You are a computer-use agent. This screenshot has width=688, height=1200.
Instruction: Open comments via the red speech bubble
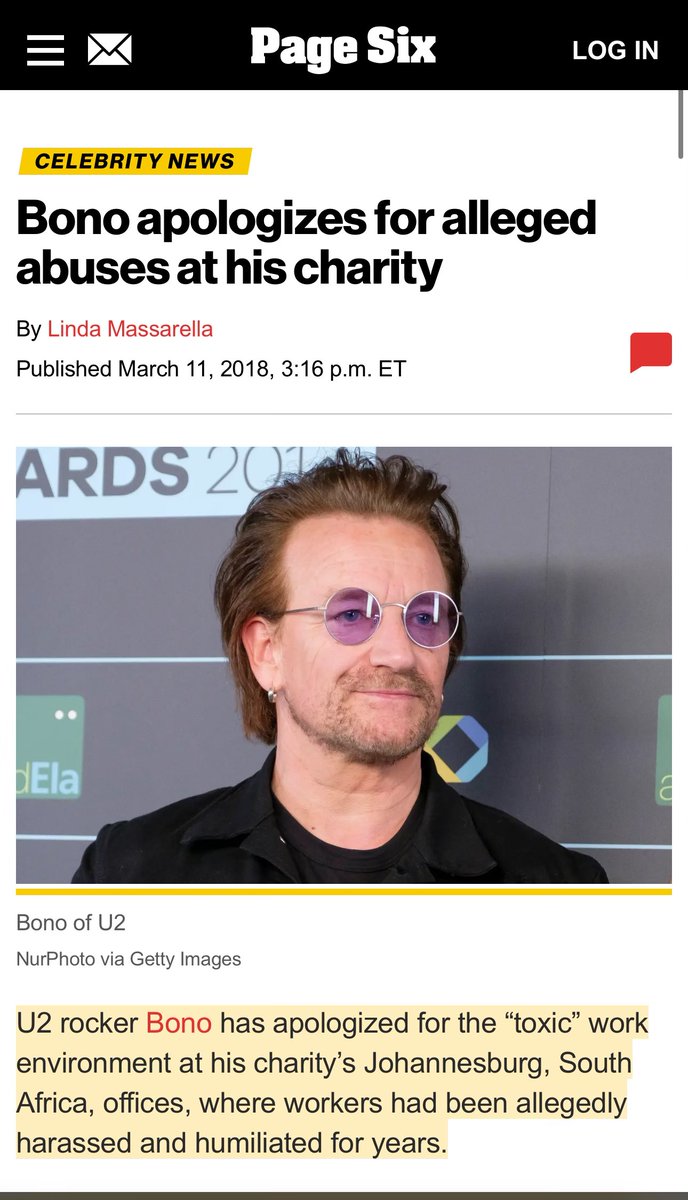pos(651,352)
